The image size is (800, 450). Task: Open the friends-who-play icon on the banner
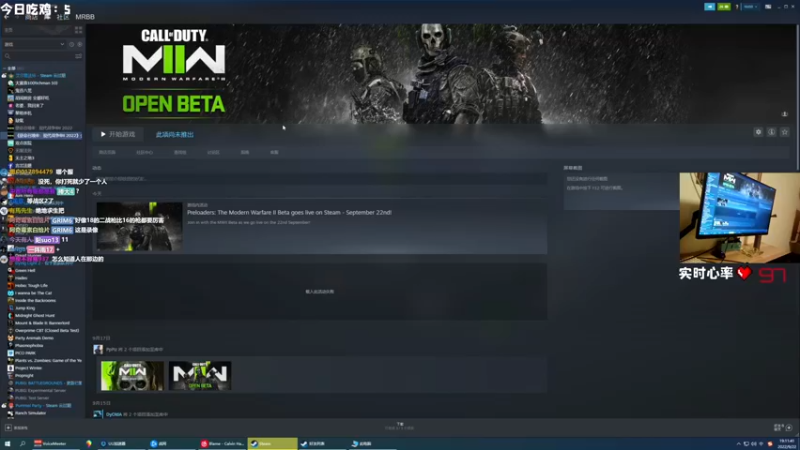click(x=785, y=114)
